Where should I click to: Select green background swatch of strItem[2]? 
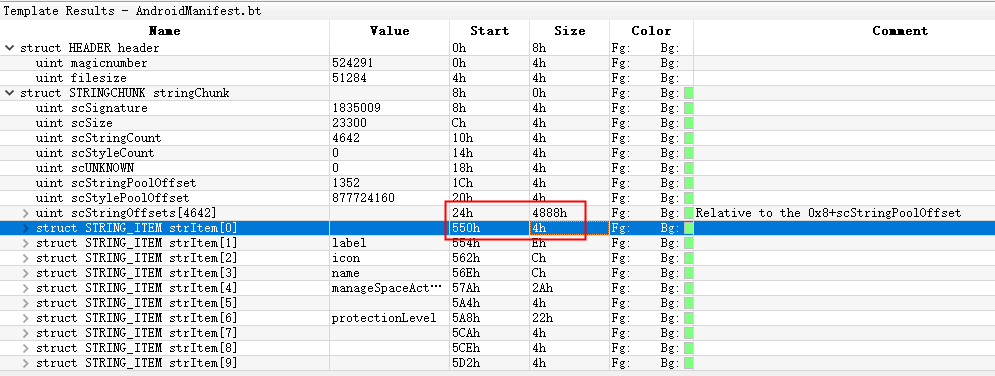(688, 258)
